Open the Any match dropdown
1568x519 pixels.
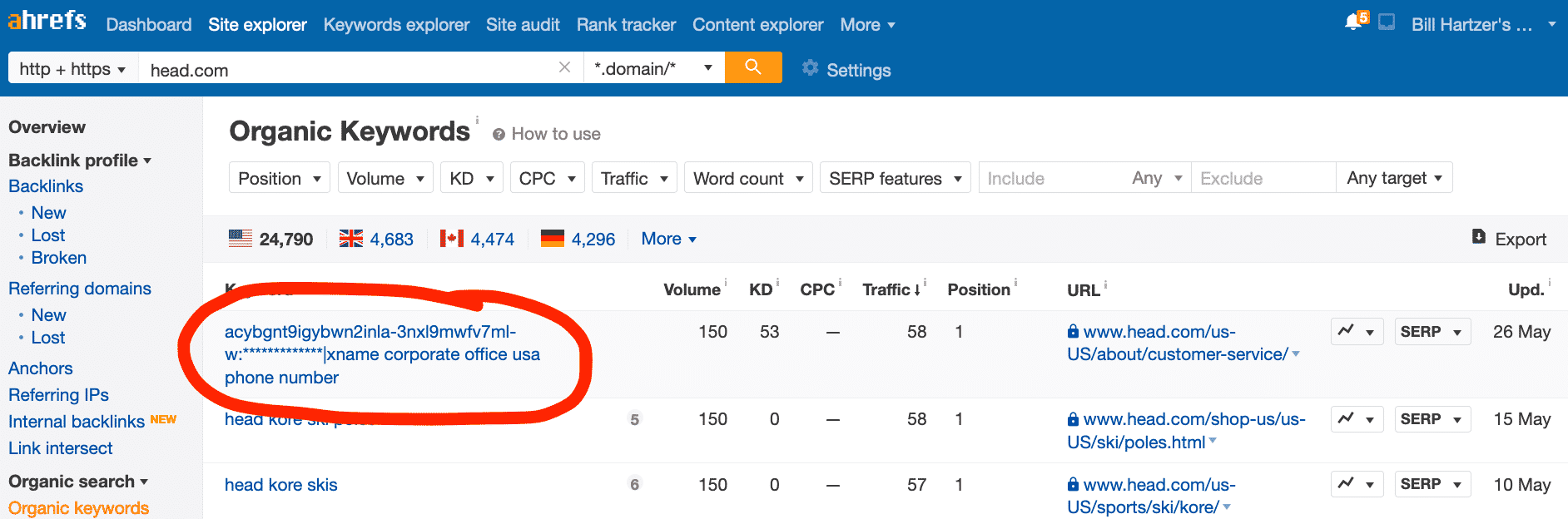click(x=1157, y=178)
